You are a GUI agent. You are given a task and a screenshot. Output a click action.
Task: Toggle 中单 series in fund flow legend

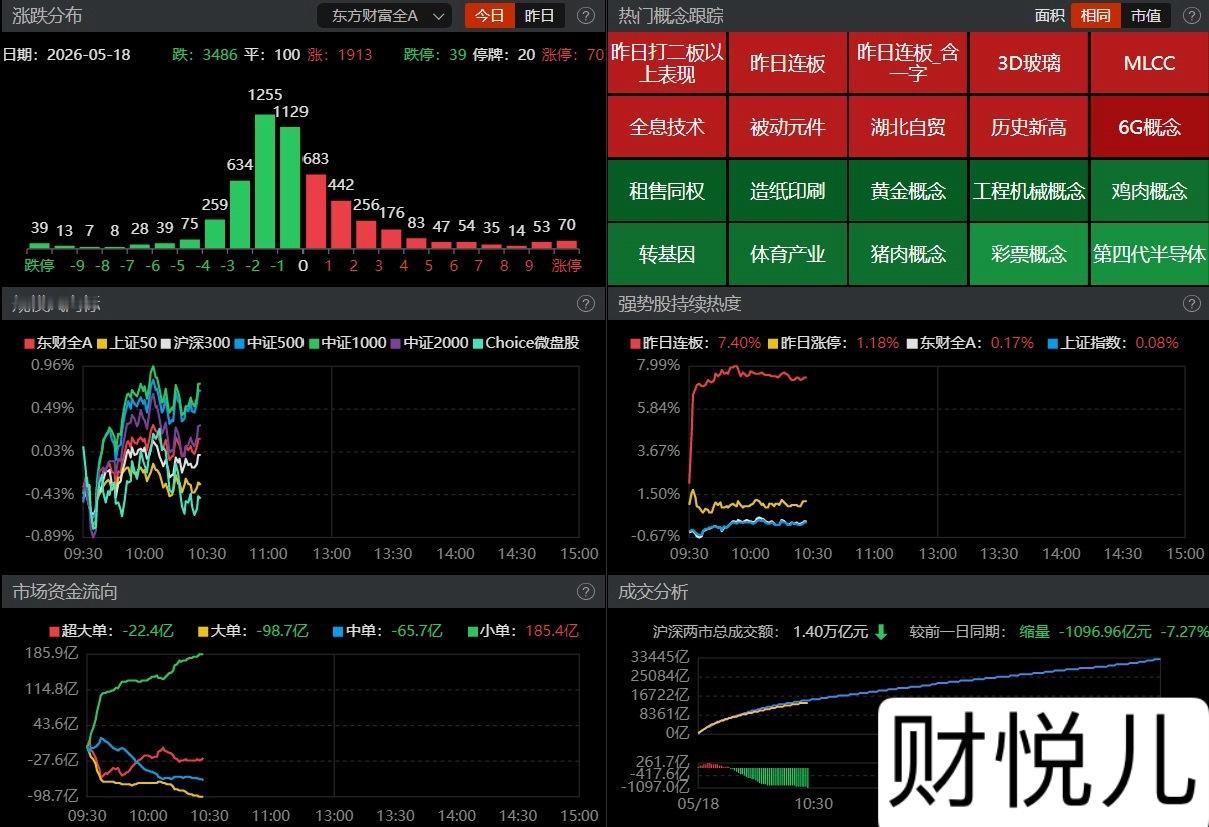tap(387, 631)
